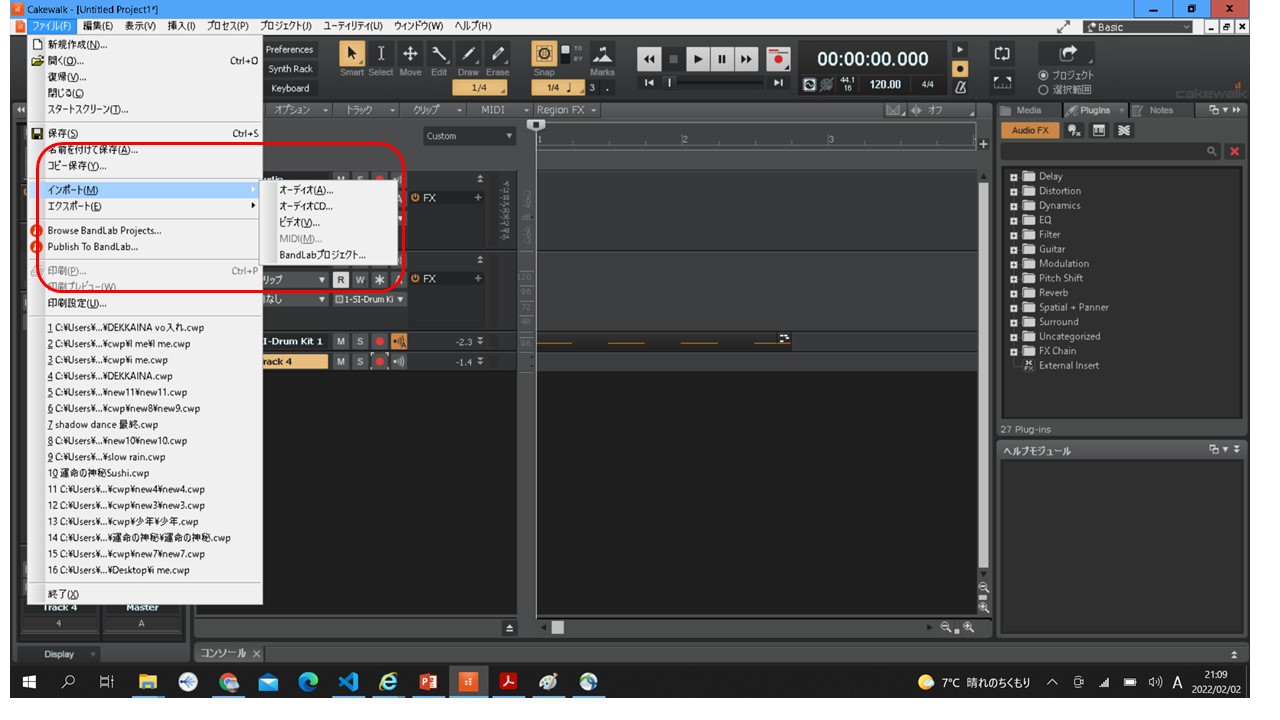Clear the plugin search with red X
Image resolution: width=1280 pixels, height=720 pixels.
pyautogui.click(x=1234, y=151)
